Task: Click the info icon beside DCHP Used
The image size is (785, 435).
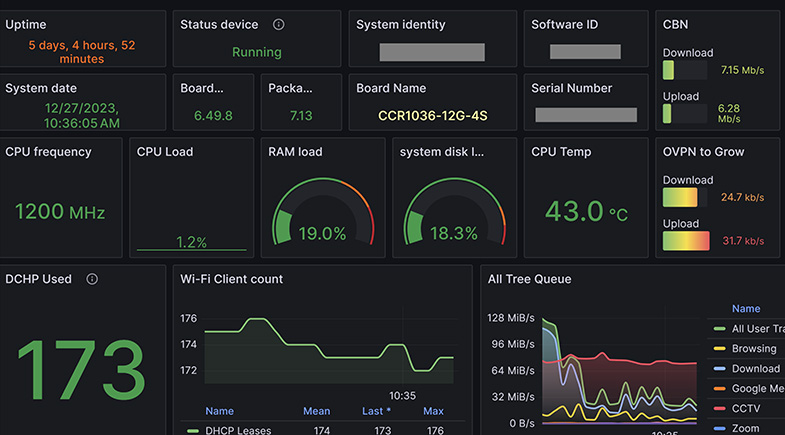Action: [x=92, y=279]
